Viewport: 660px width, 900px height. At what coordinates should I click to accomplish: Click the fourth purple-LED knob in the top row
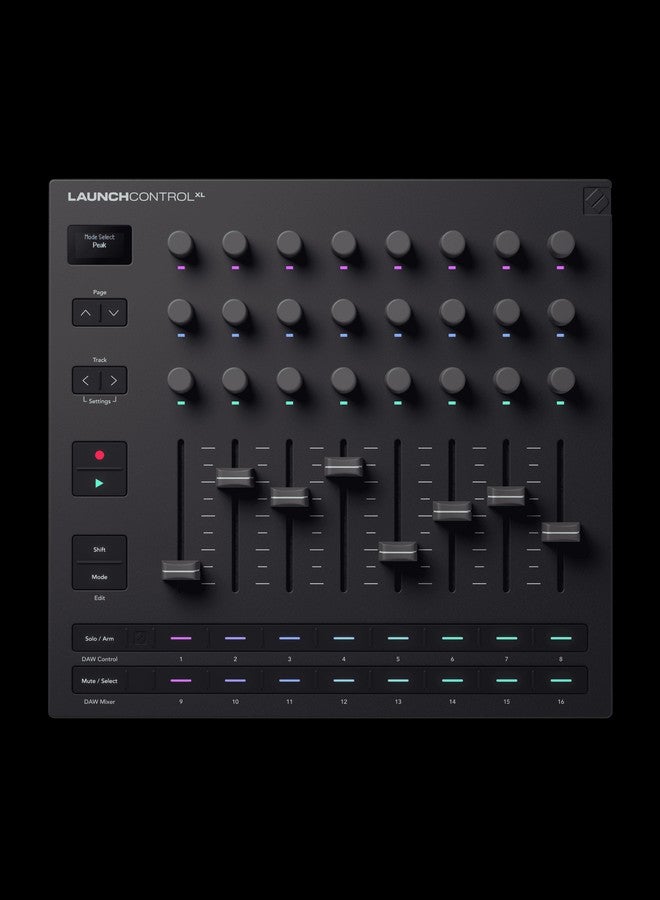[x=343, y=243]
